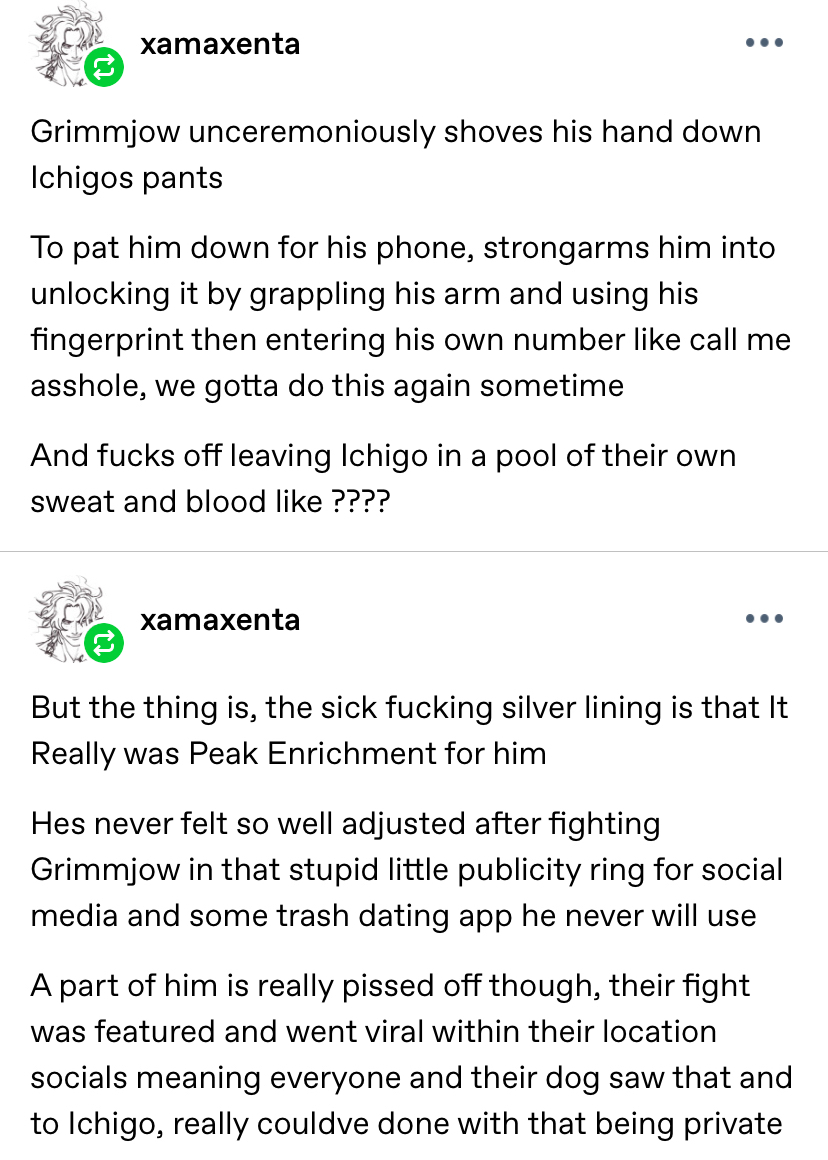Click the paragraph ending with "sweat and blood like ????"
Screen dimensions: 828x1160
383,478
